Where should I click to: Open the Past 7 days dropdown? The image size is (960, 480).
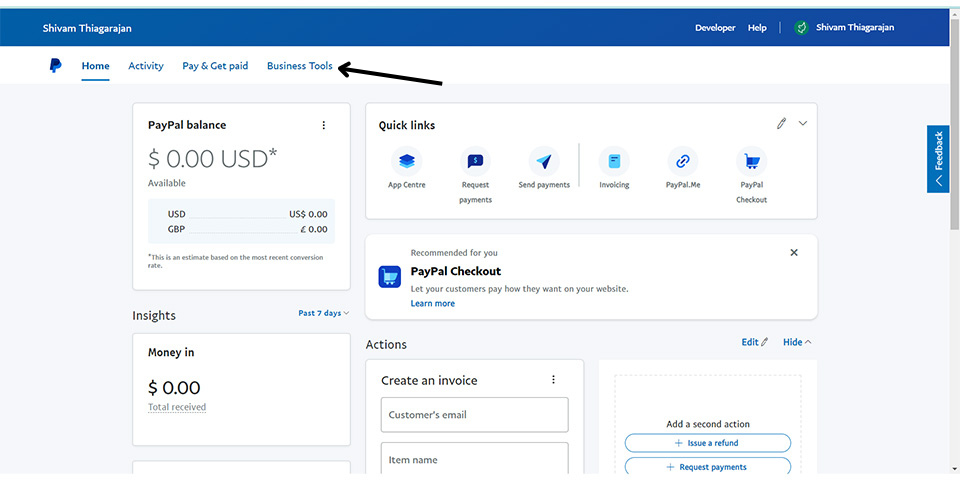323,313
